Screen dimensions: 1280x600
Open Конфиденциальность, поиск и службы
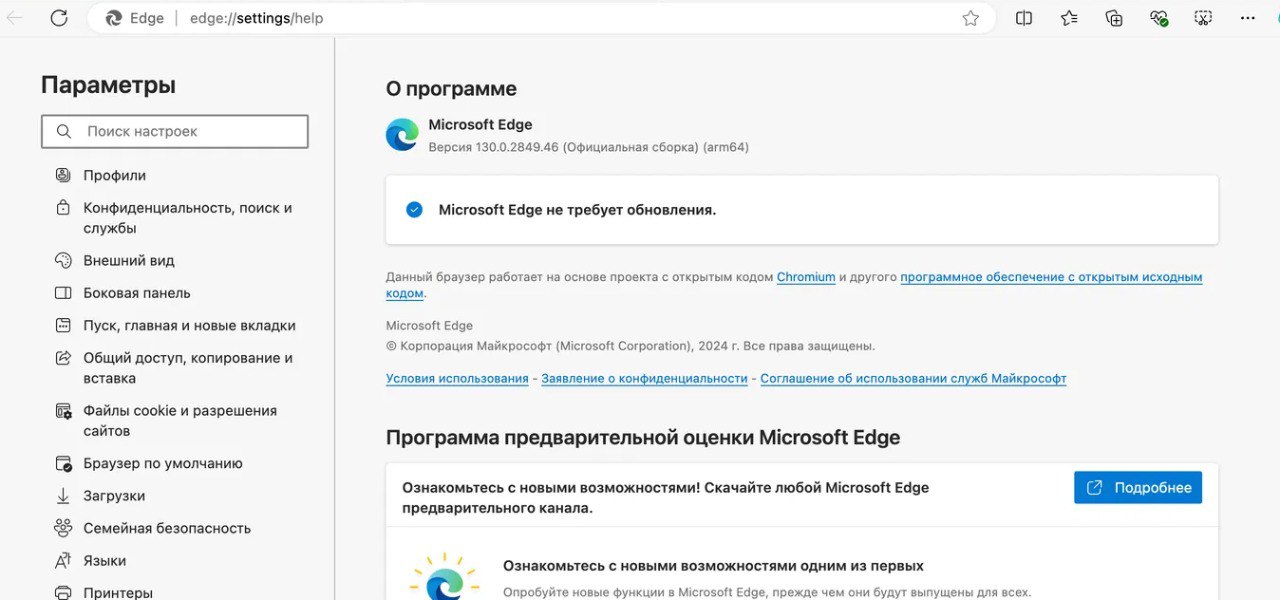pyautogui.click(x=186, y=218)
